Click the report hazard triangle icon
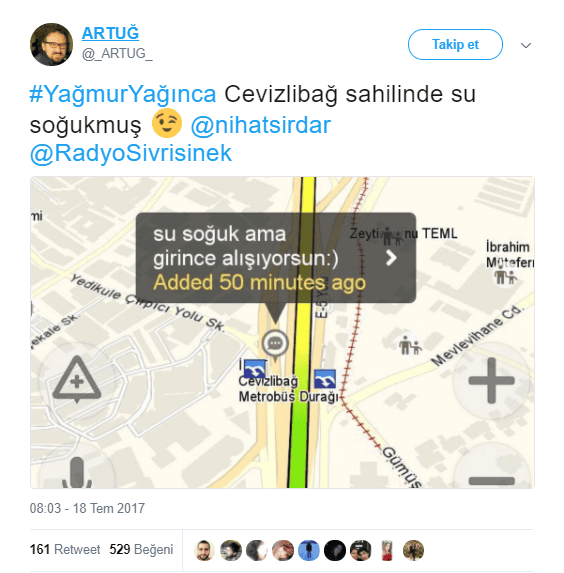 pos(77,379)
